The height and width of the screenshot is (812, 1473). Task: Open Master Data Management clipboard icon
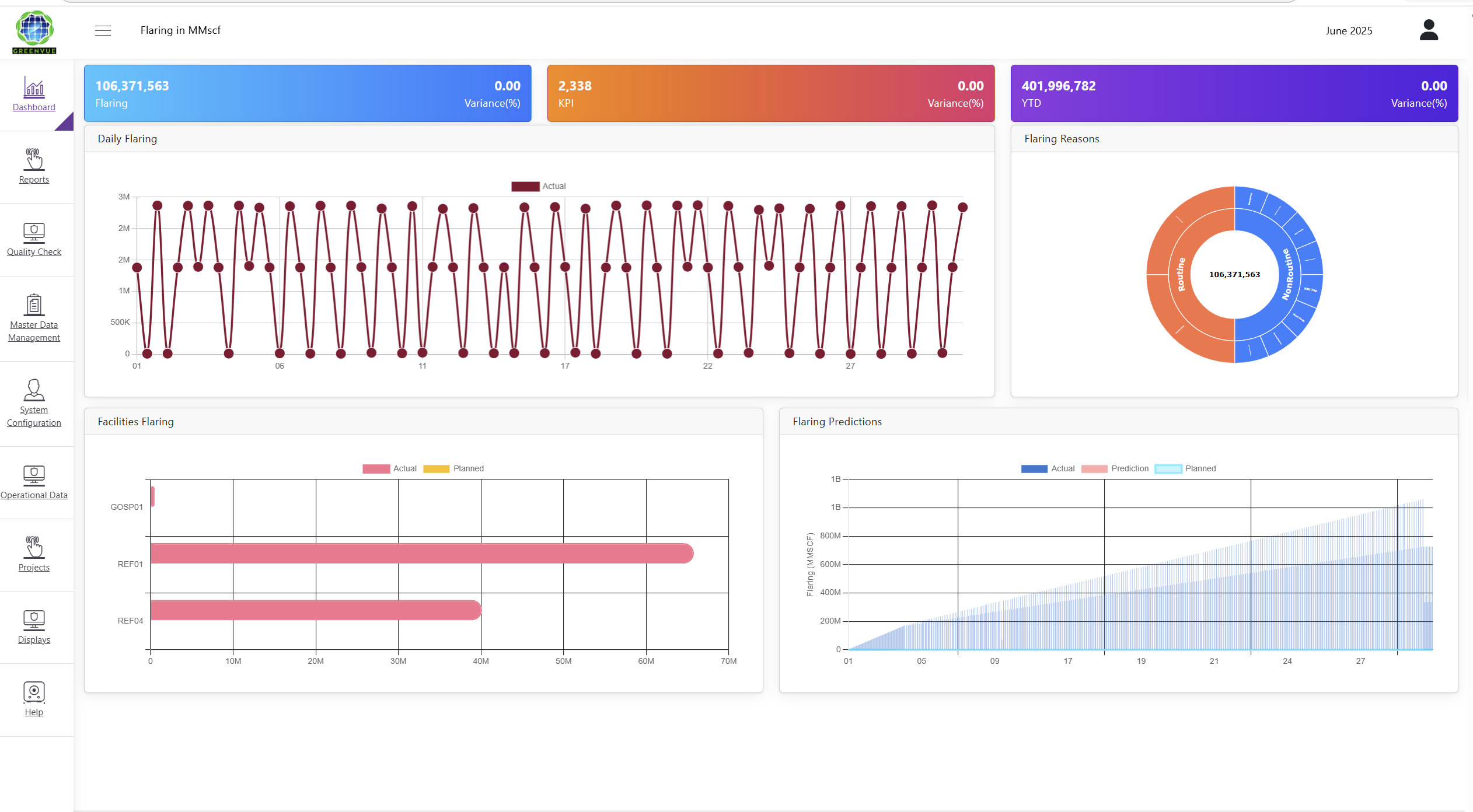[x=34, y=304]
